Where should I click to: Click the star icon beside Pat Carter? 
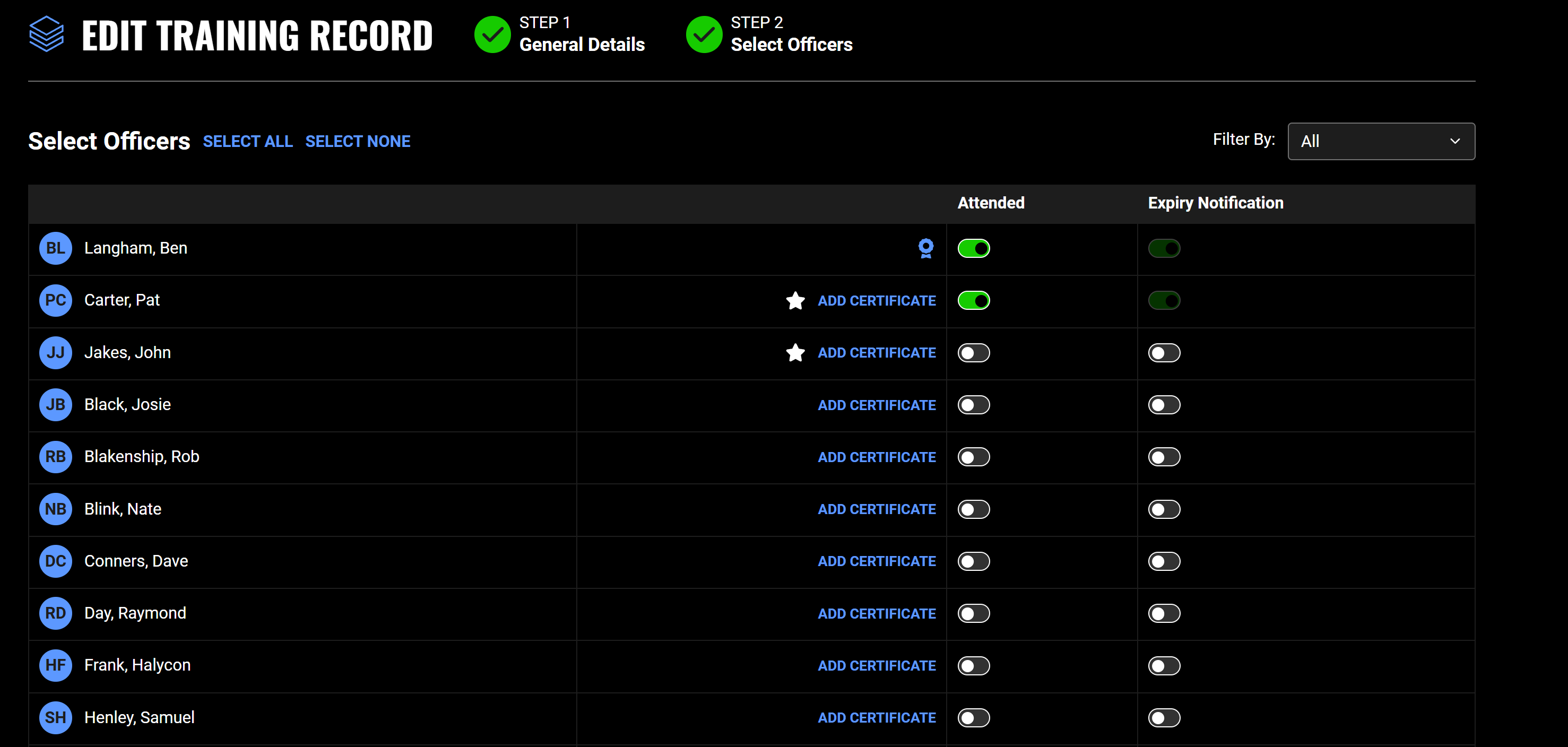[x=795, y=301]
